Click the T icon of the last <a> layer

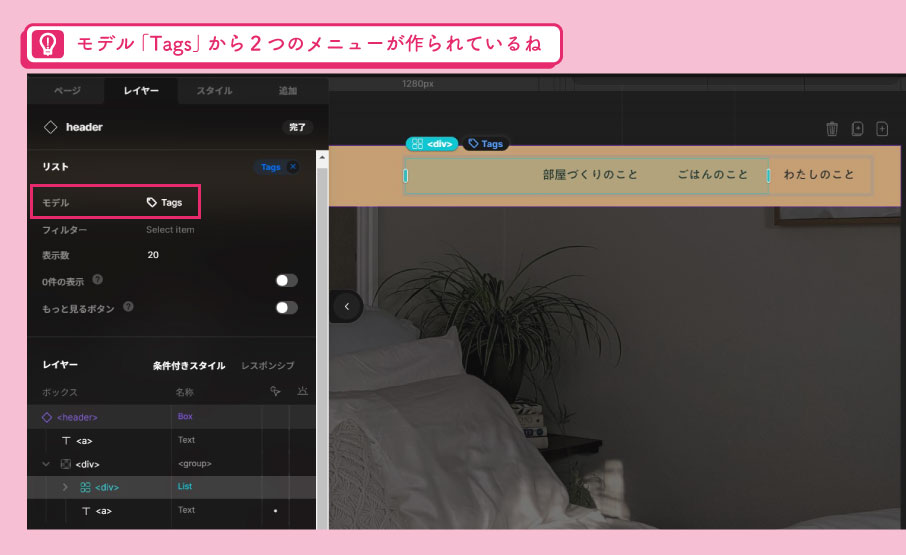pyautogui.click(x=86, y=511)
